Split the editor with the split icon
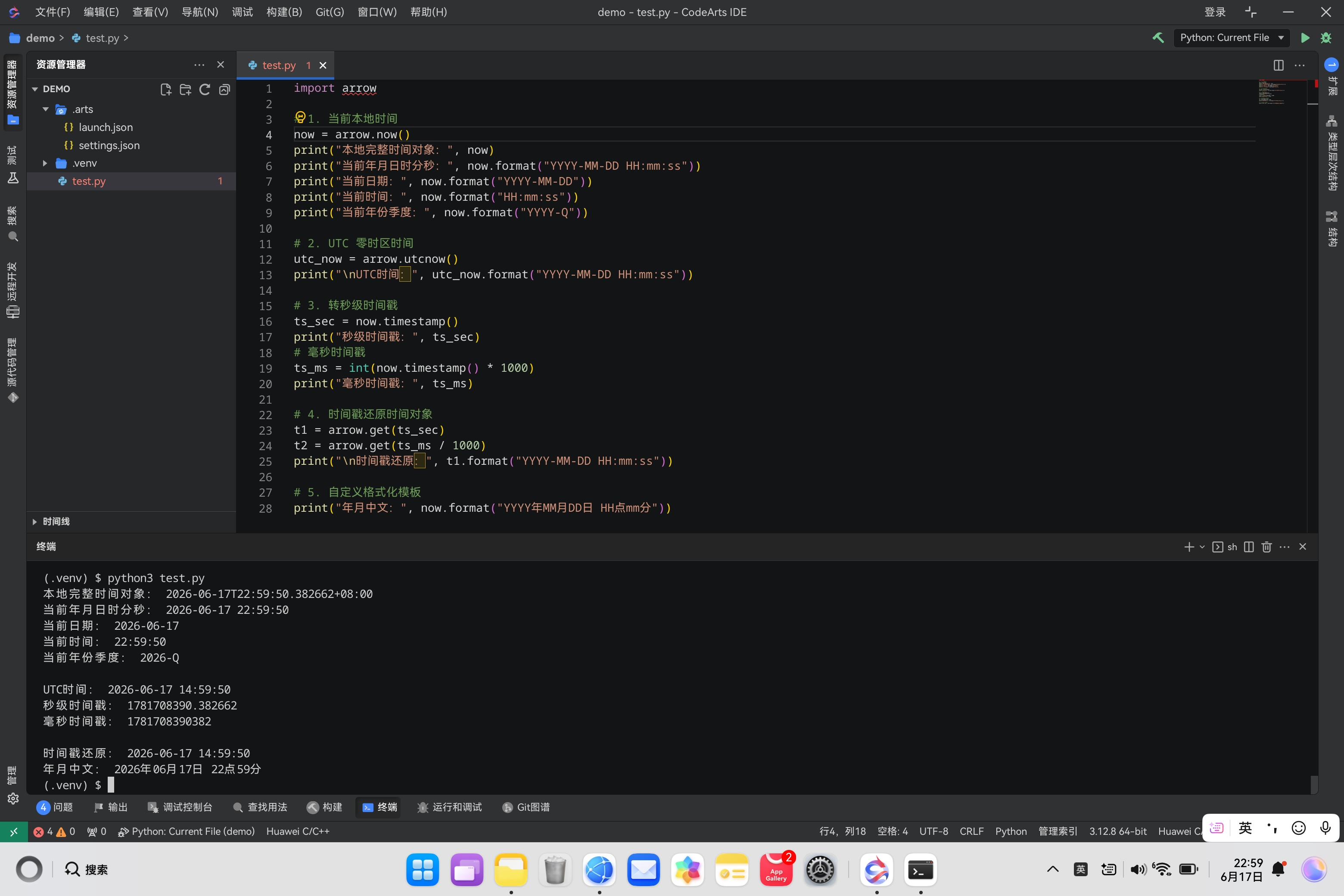The width and height of the screenshot is (1344, 896). (1278, 65)
